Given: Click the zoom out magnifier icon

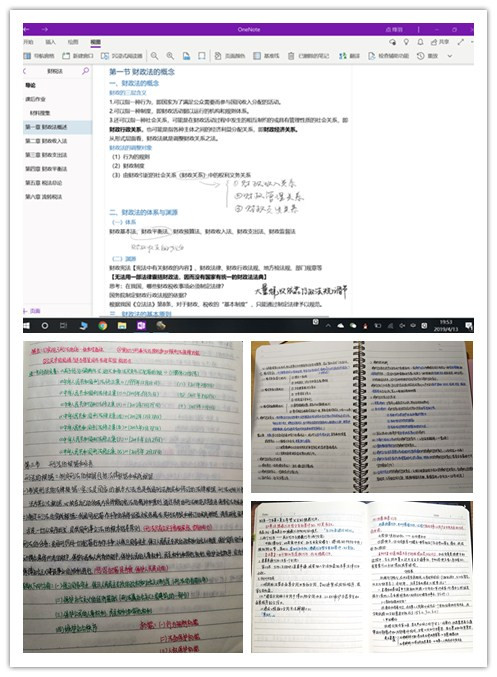Looking at the screenshot, I should tap(154, 56).
